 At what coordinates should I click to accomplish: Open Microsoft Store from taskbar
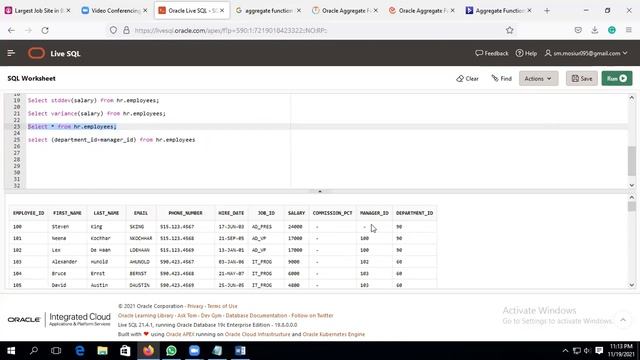point(125,351)
